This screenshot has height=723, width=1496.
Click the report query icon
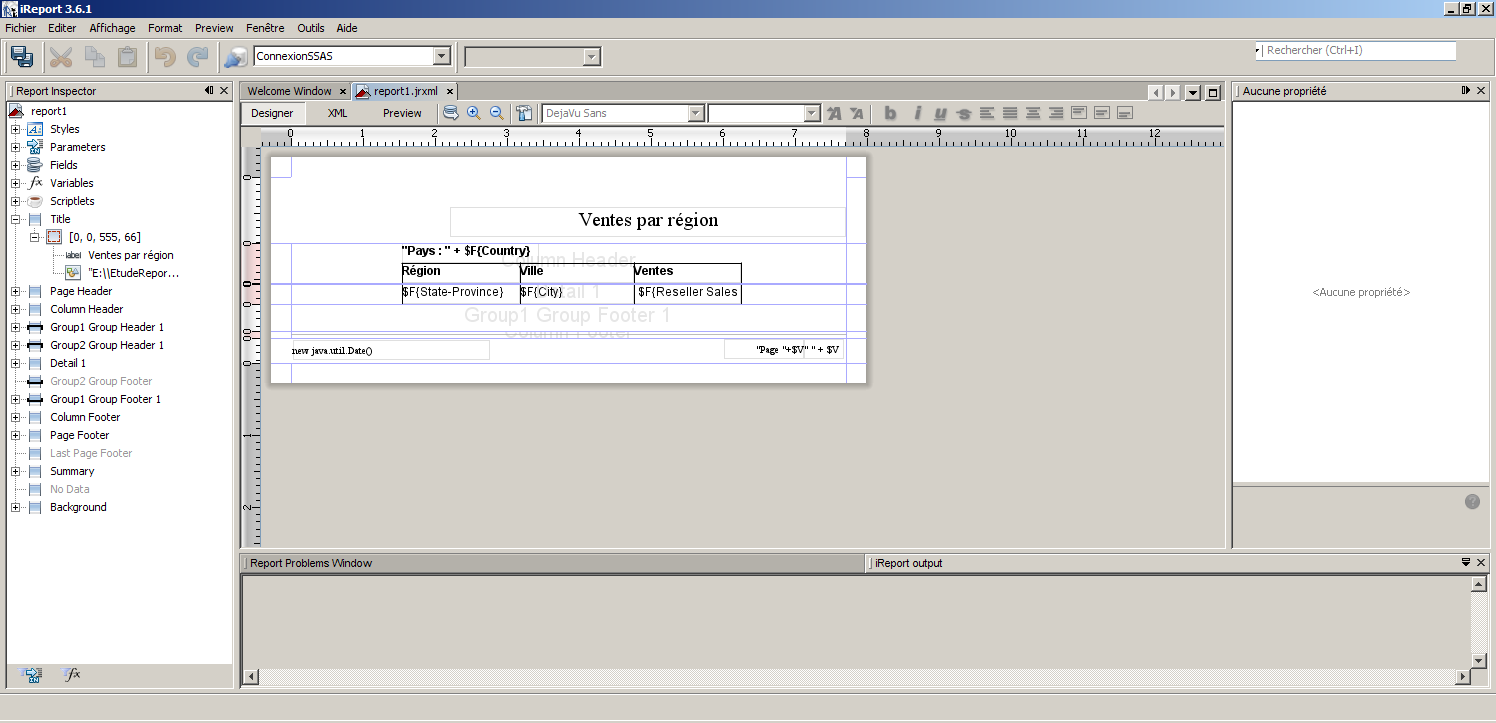(x=451, y=113)
